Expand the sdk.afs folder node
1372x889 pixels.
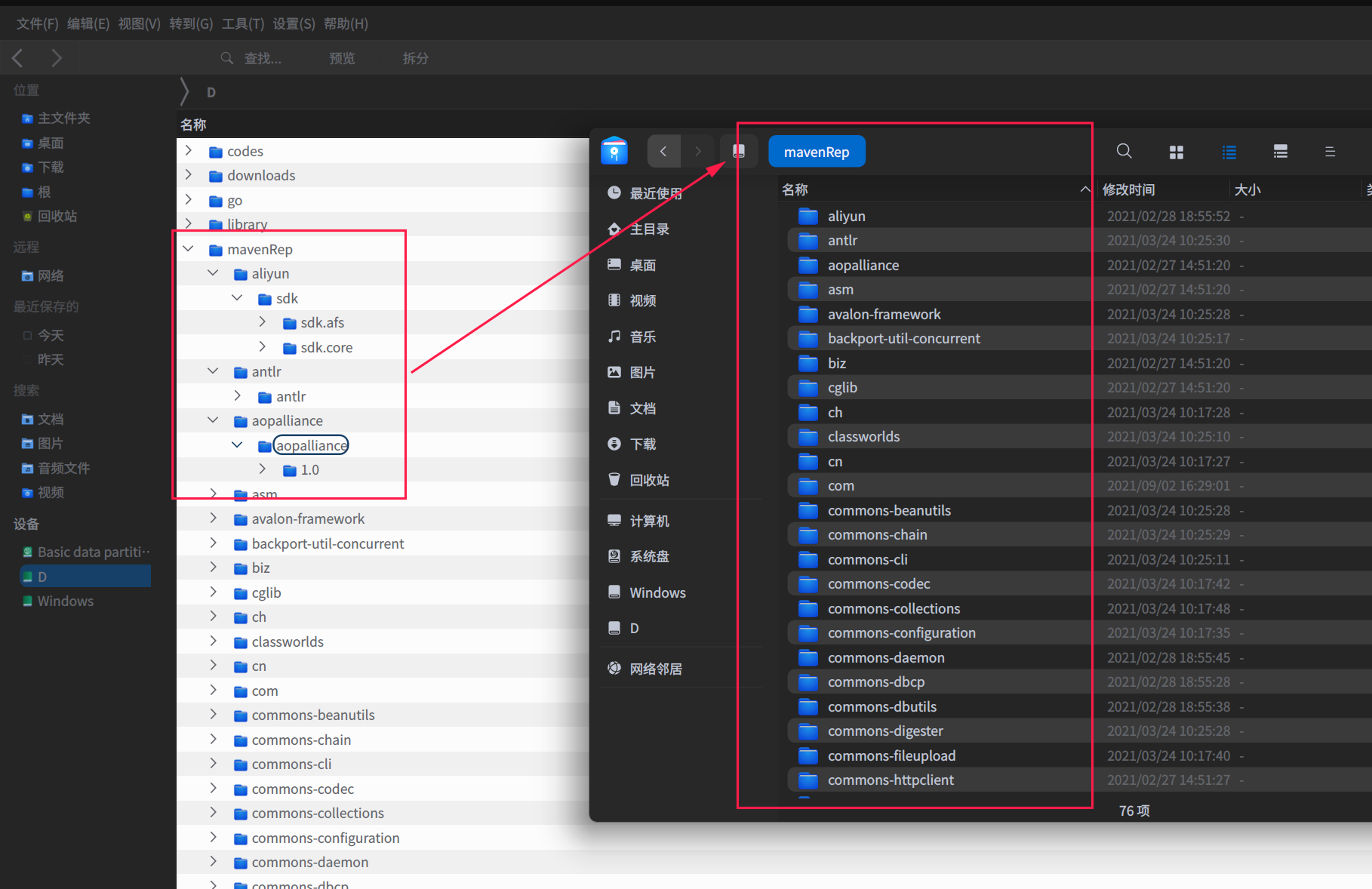click(x=262, y=322)
